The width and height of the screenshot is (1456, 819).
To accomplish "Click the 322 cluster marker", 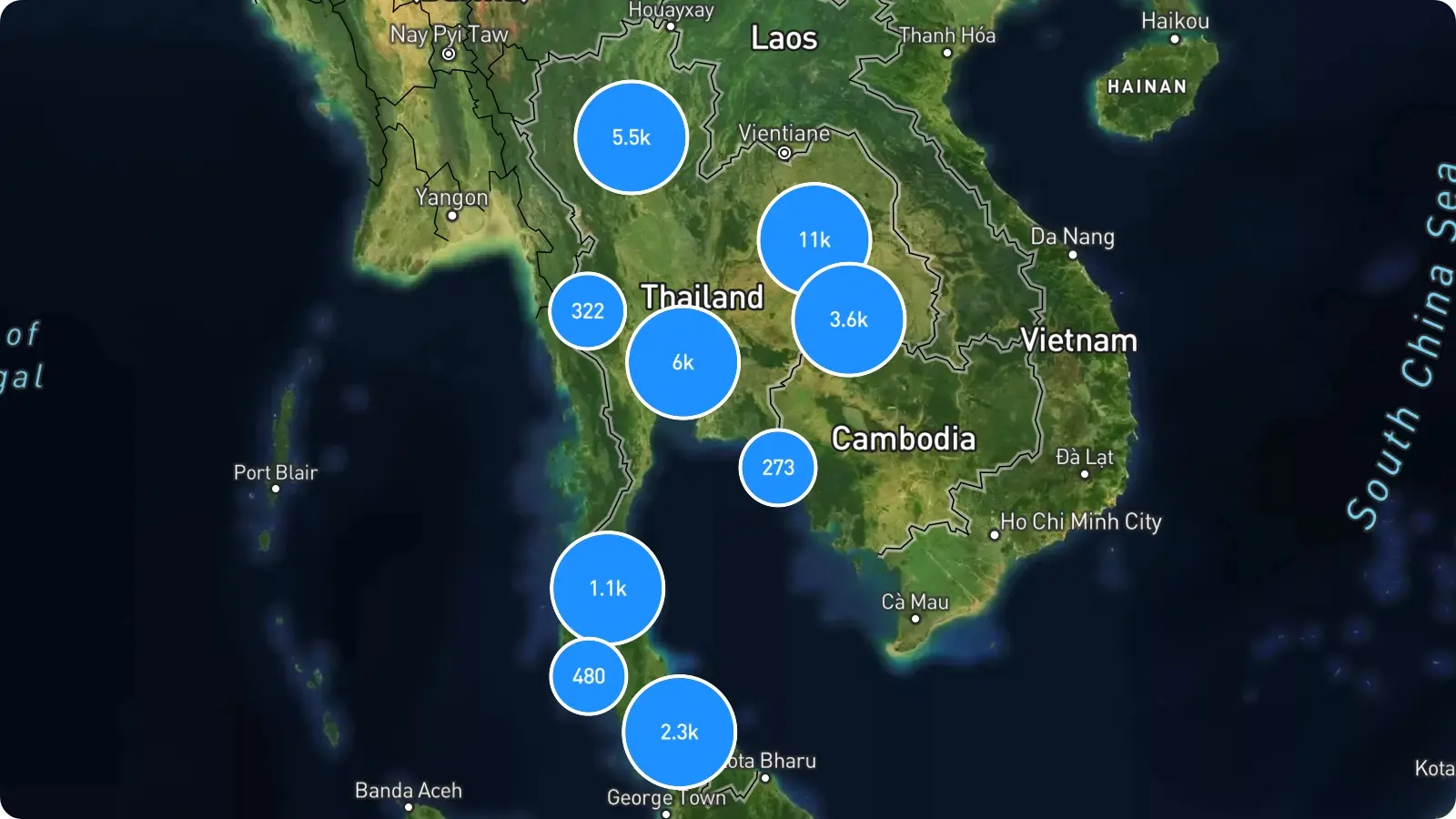I will pyautogui.click(x=588, y=311).
